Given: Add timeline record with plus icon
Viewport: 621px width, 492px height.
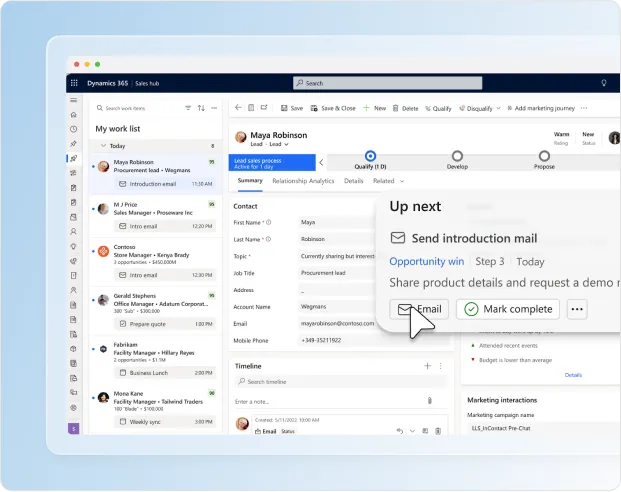Looking at the screenshot, I should [427, 366].
